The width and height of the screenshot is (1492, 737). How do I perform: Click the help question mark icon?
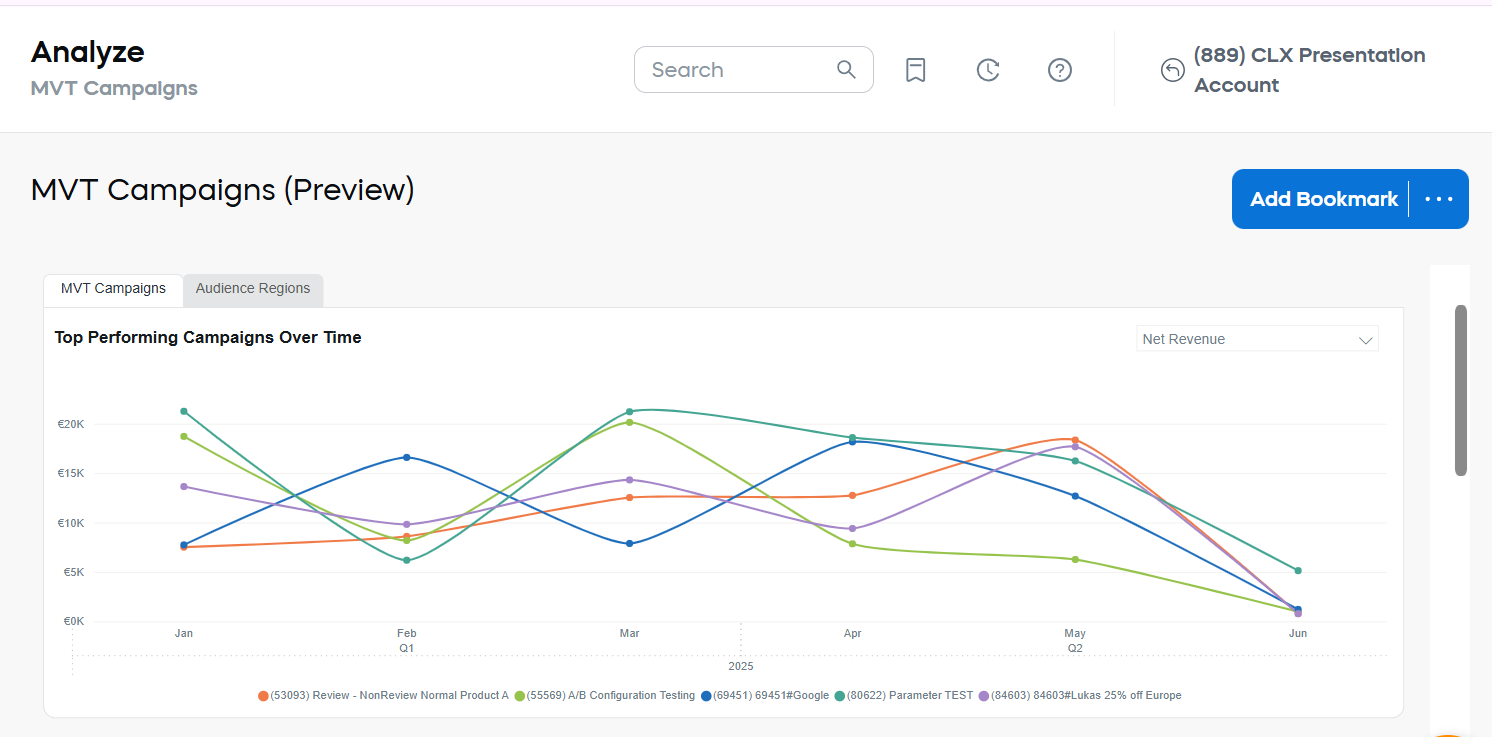point(1060,70)
